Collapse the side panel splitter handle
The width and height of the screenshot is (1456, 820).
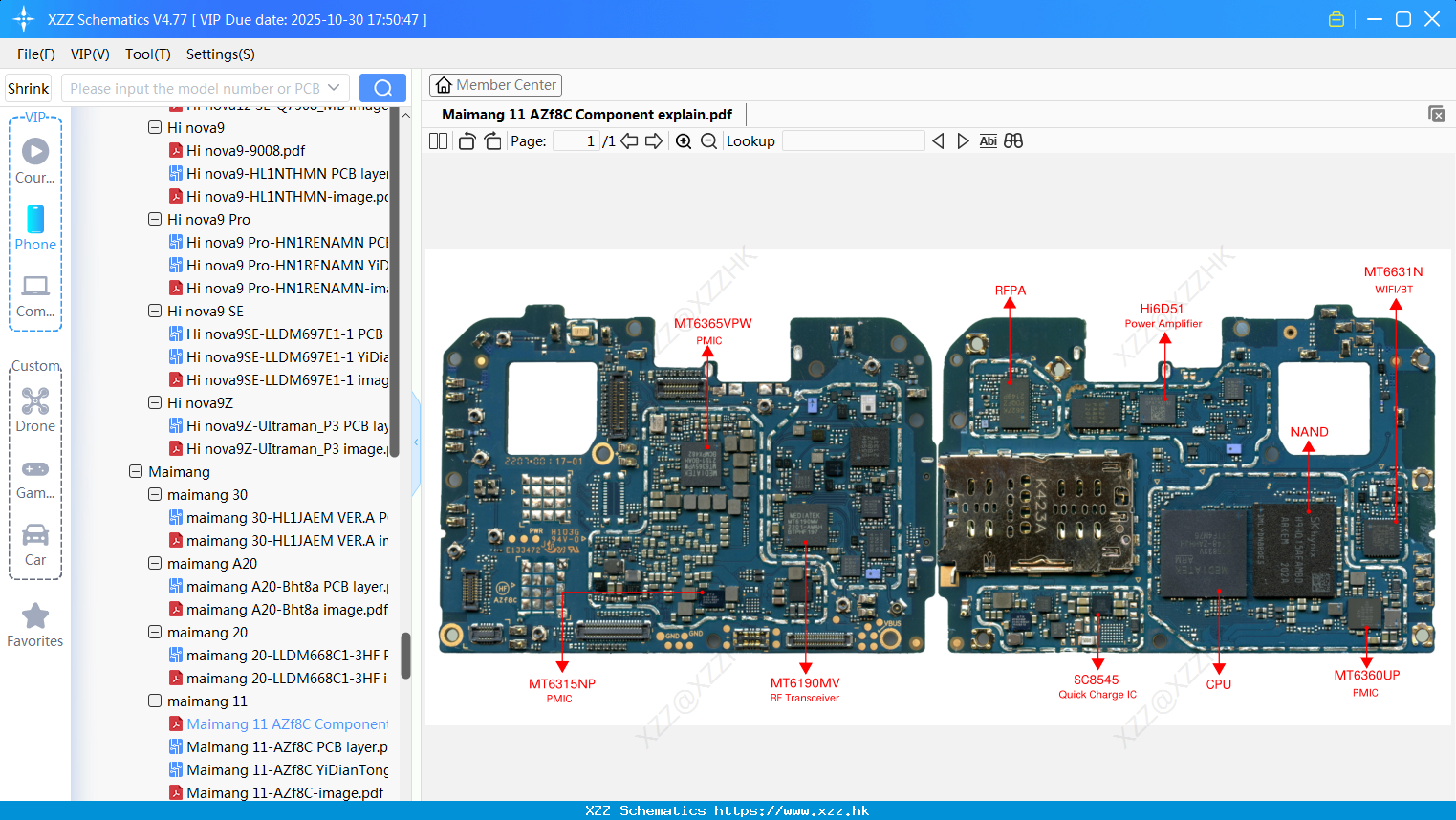pos(416,442)
